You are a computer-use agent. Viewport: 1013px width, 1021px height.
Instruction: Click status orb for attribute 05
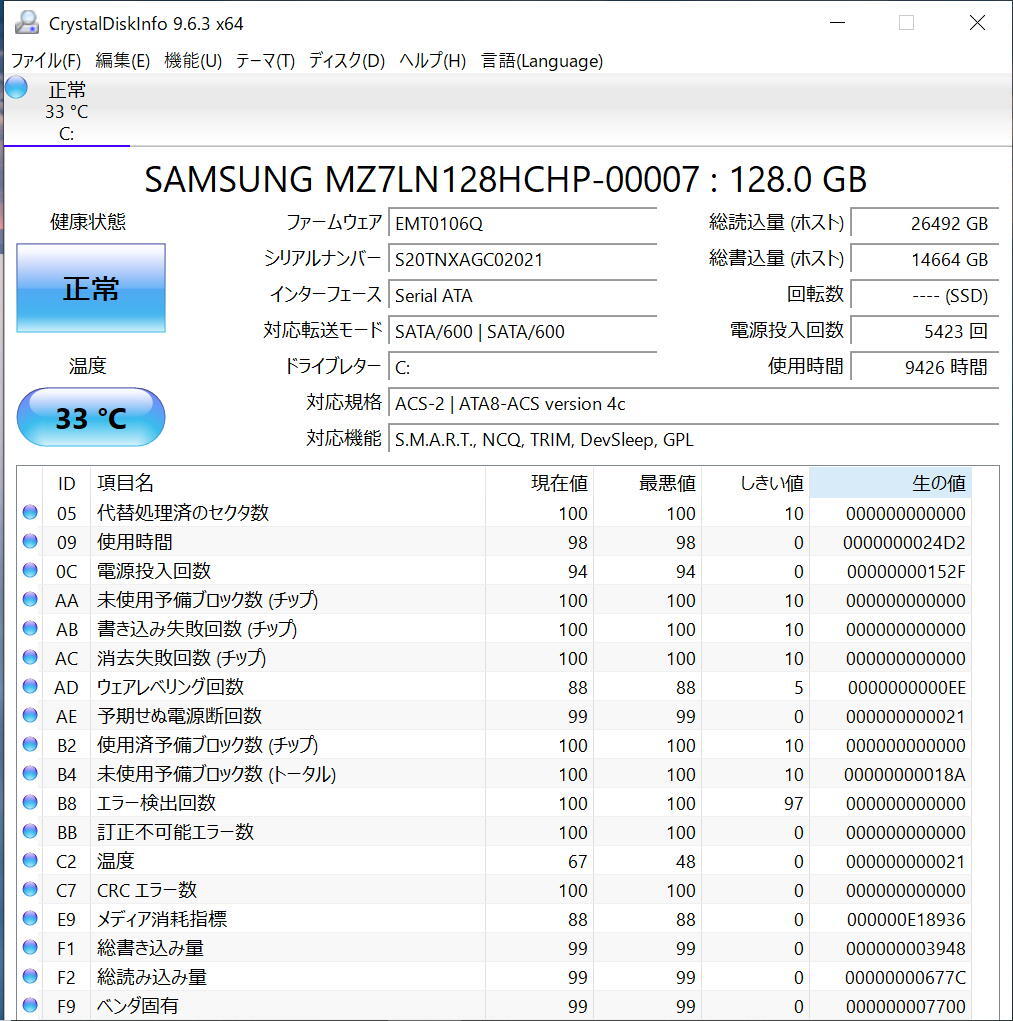pos(30,512)
